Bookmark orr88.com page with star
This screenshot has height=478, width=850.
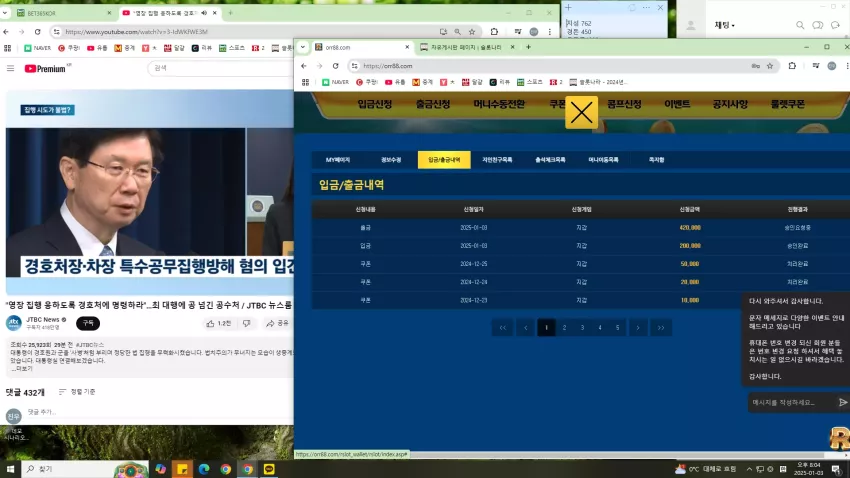(770, 66)
